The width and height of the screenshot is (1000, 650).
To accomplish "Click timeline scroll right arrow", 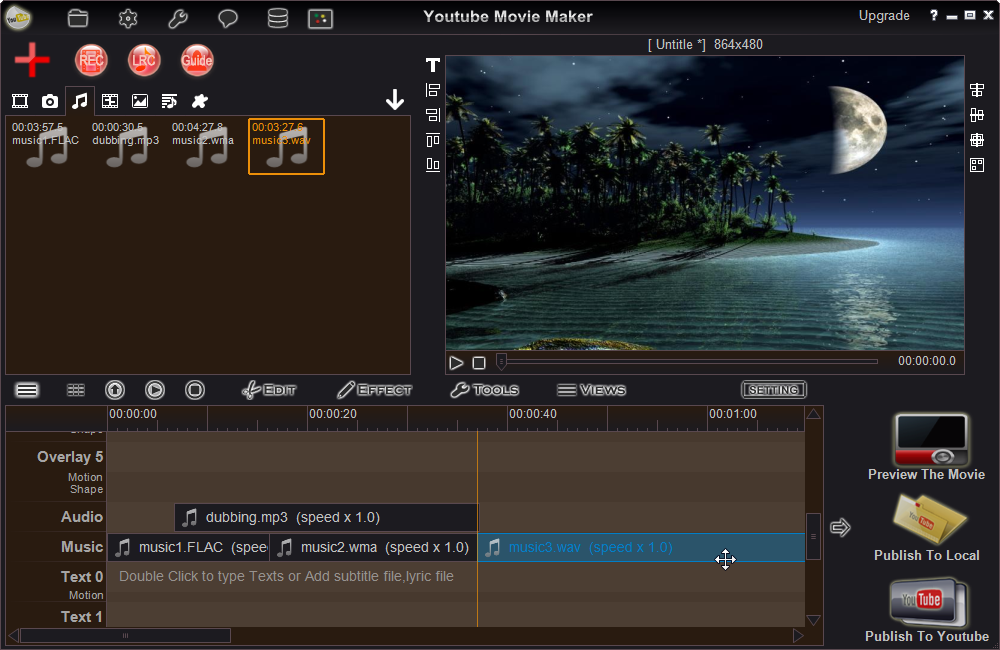I will coord(798,635).
